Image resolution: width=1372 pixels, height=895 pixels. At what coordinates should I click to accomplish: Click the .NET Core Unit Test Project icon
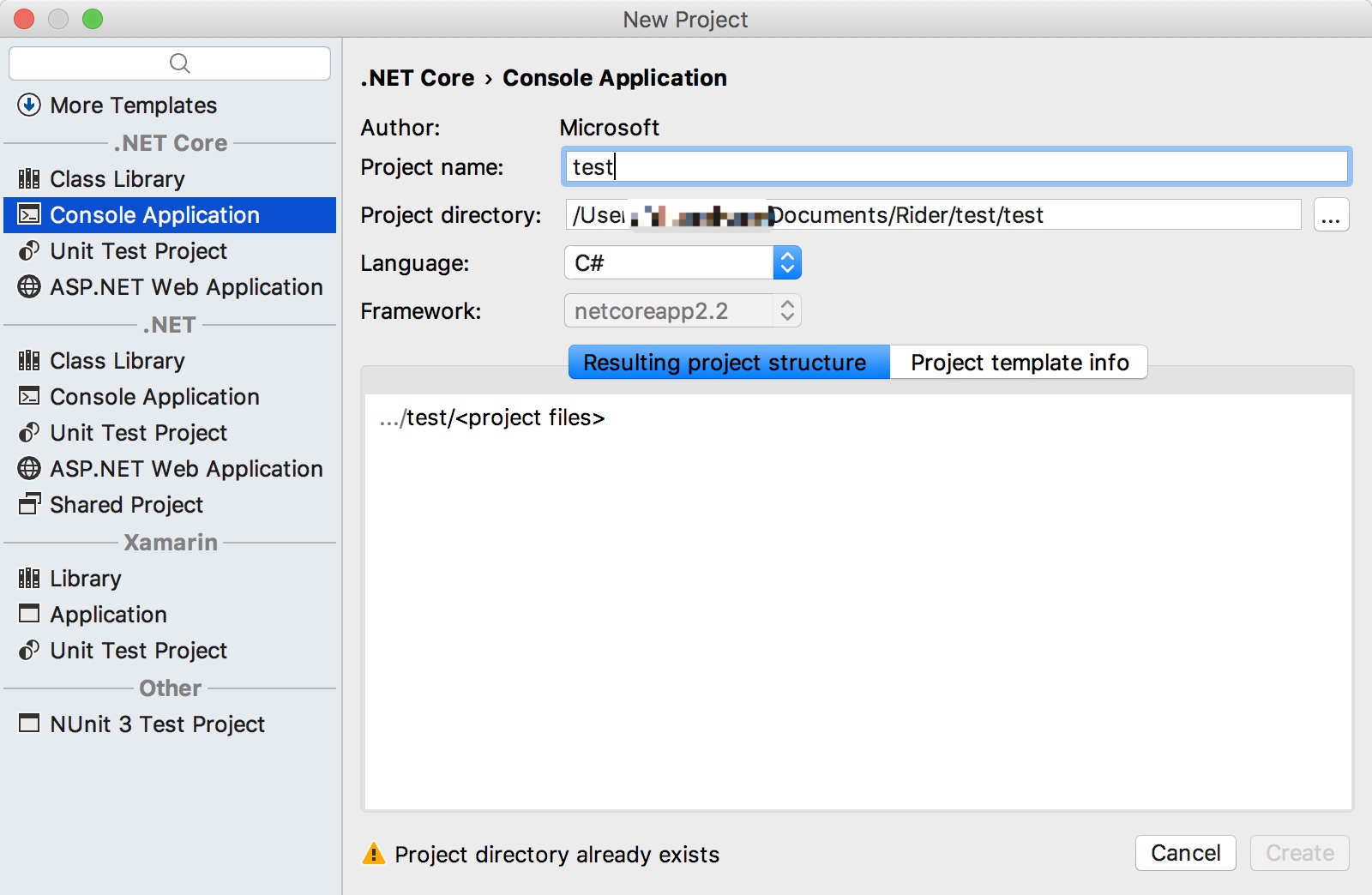(29, 251)
